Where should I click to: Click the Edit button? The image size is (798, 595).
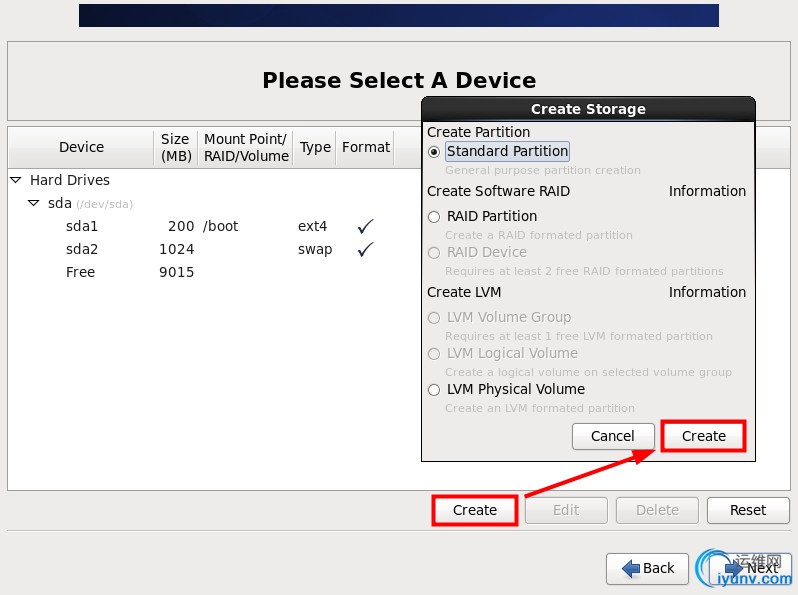(566, 510)
